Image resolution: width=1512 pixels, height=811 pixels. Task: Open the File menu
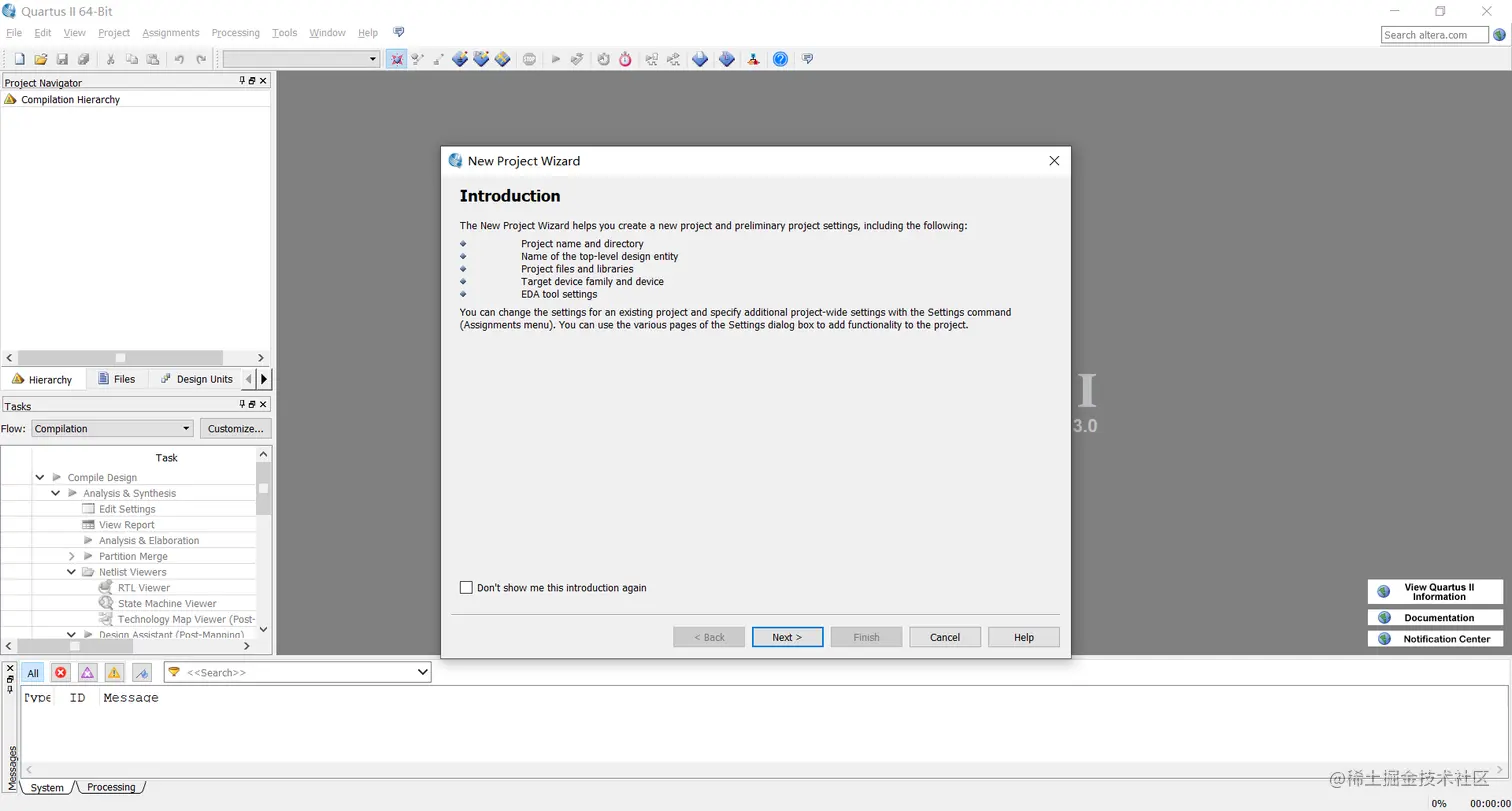coord(14,33)
